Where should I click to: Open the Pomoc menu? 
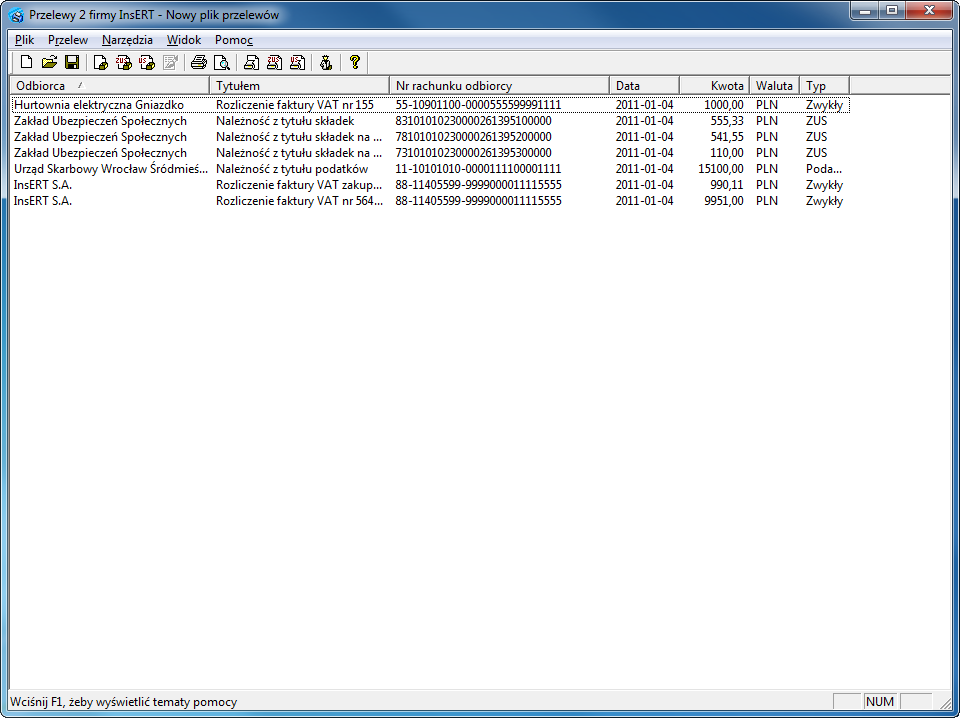click(x=234, y=40)
